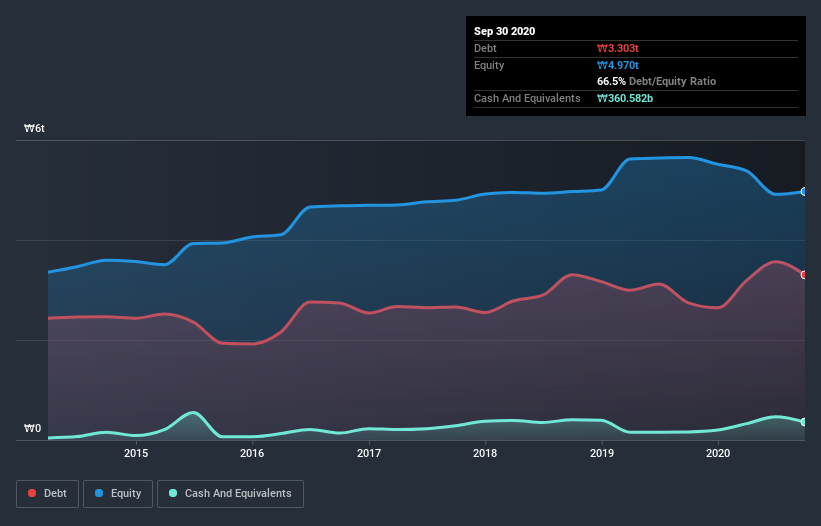This screenshot has height=526, width=821.
Task: Click the red Debt endpoint marker
Action: [x=804, y=275]
